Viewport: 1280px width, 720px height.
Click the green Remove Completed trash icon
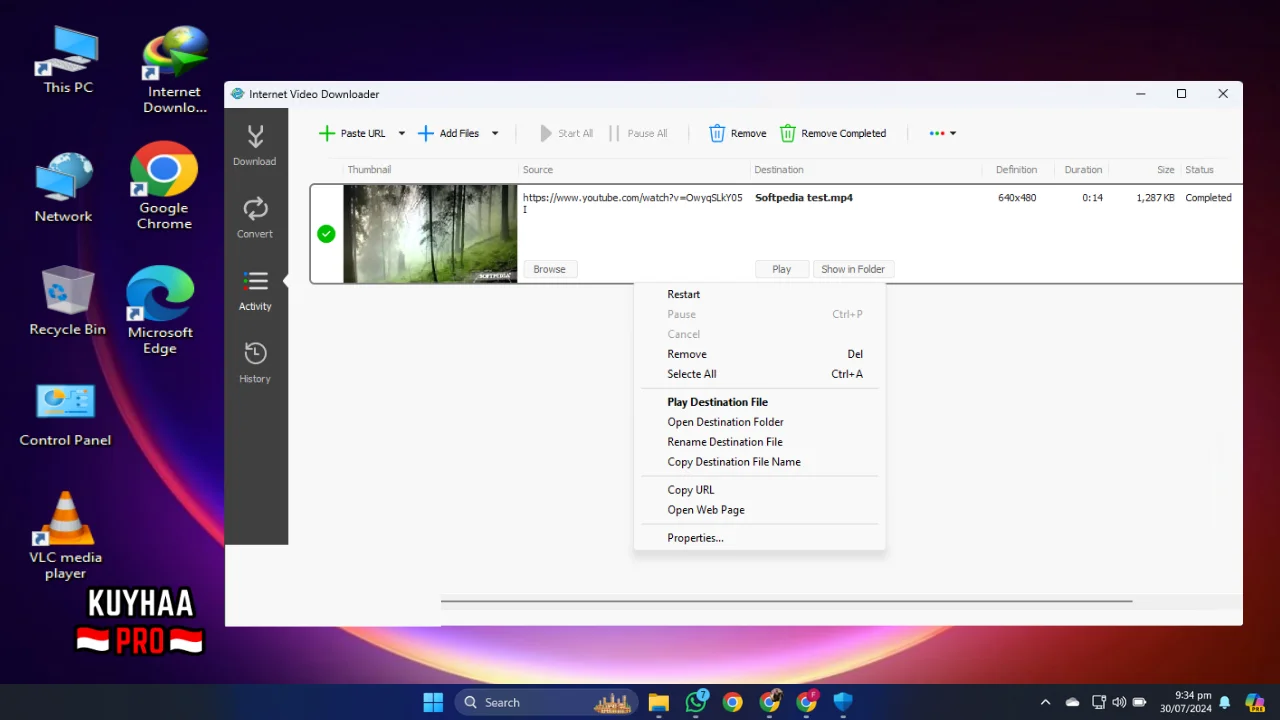(x=788, y=133)
